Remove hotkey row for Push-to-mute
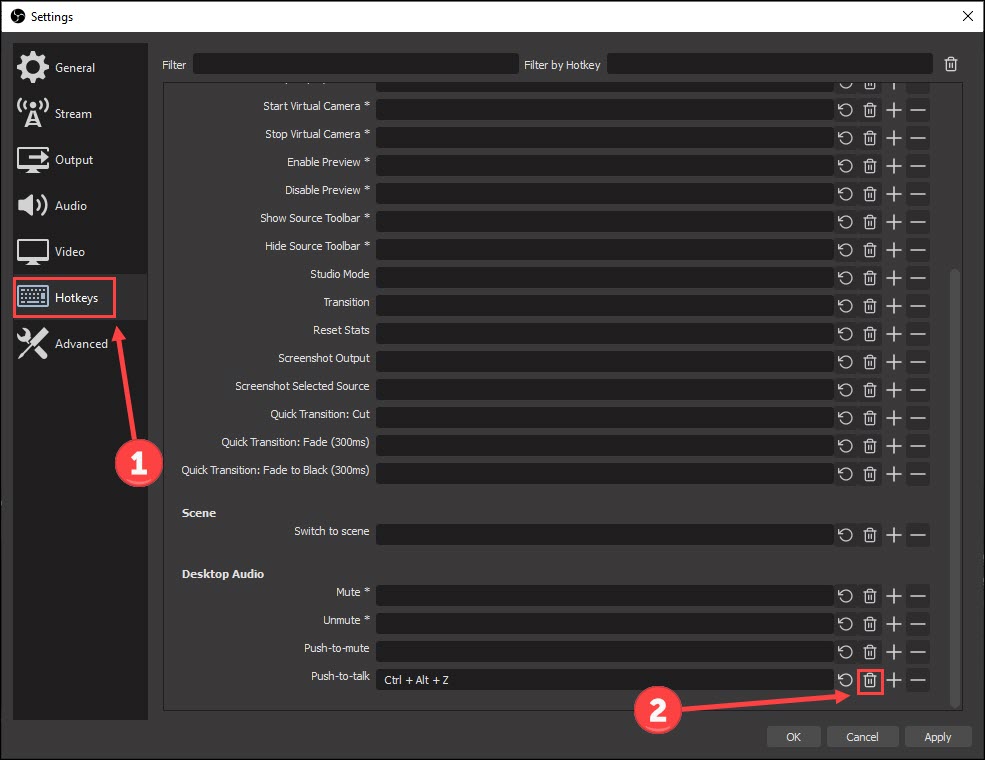The image size is (985, 760). pos(918,652)
